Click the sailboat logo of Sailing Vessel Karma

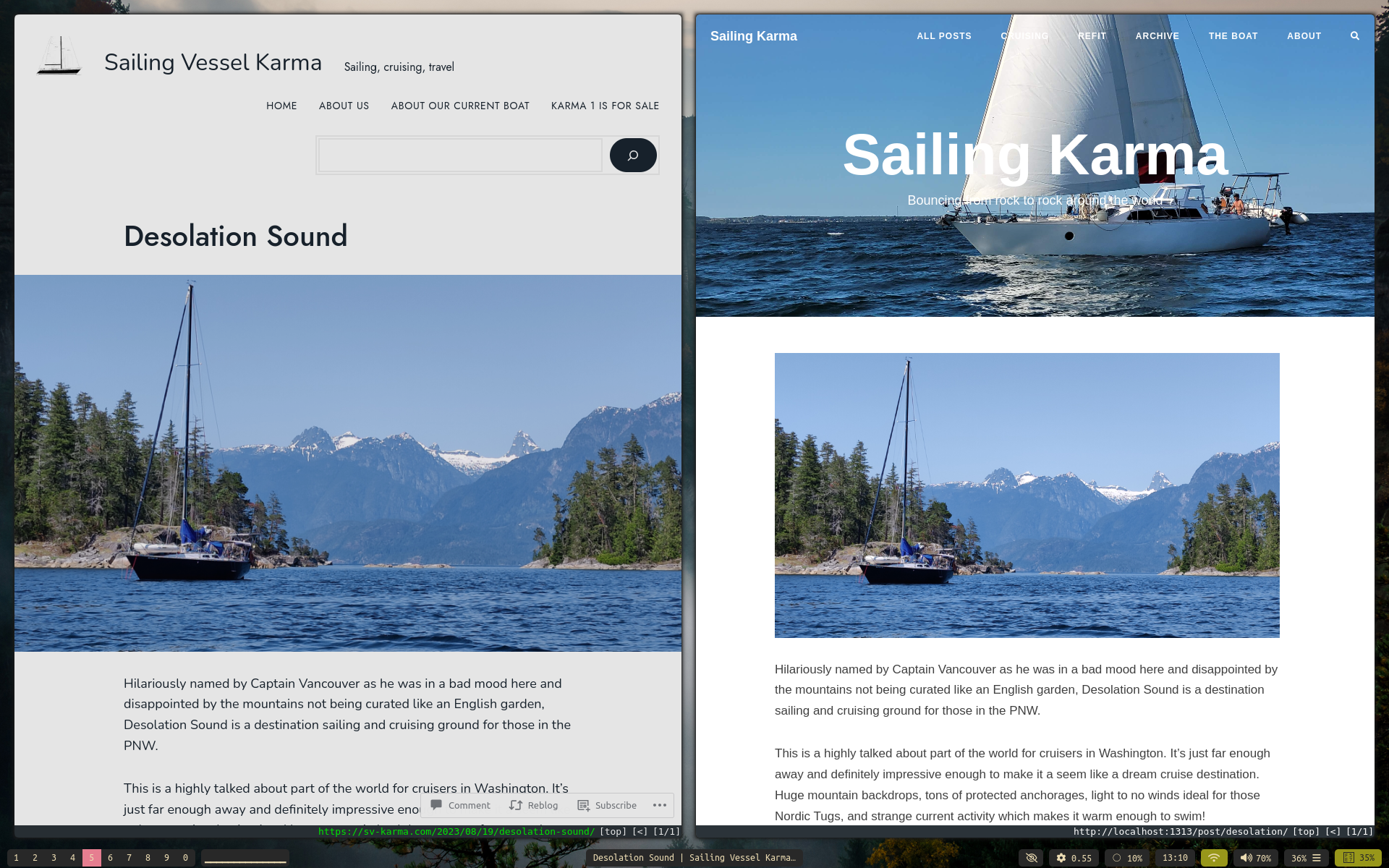[x=59, y=56]
